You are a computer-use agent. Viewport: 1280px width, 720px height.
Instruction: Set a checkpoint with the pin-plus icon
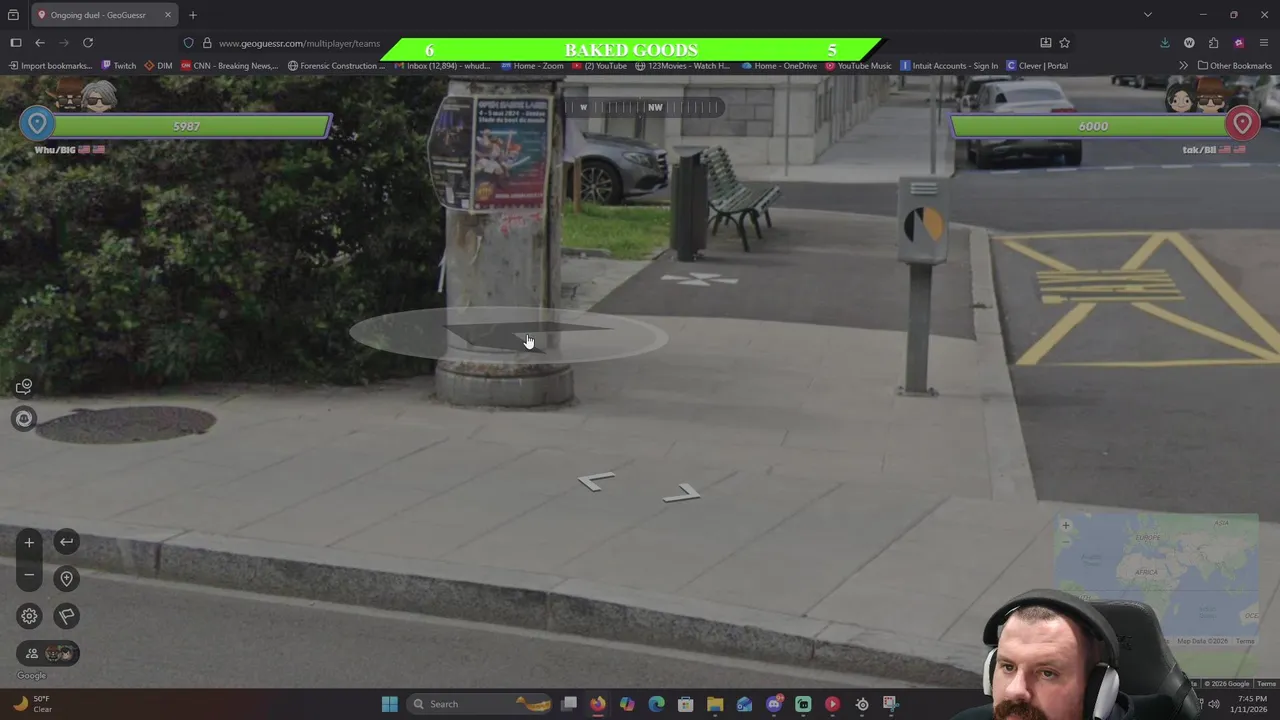click(66, 579)
